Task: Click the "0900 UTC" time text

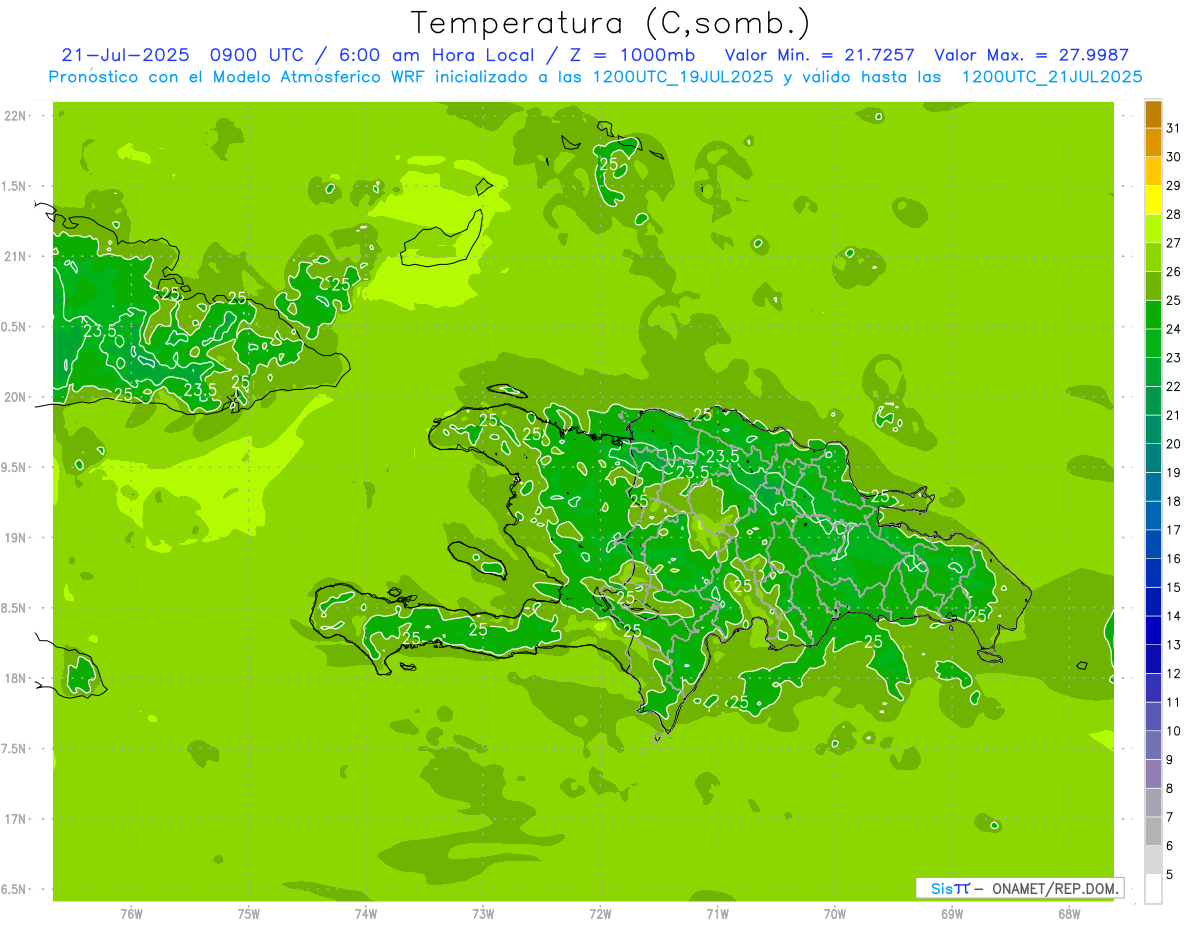Action: click(258, 55)
